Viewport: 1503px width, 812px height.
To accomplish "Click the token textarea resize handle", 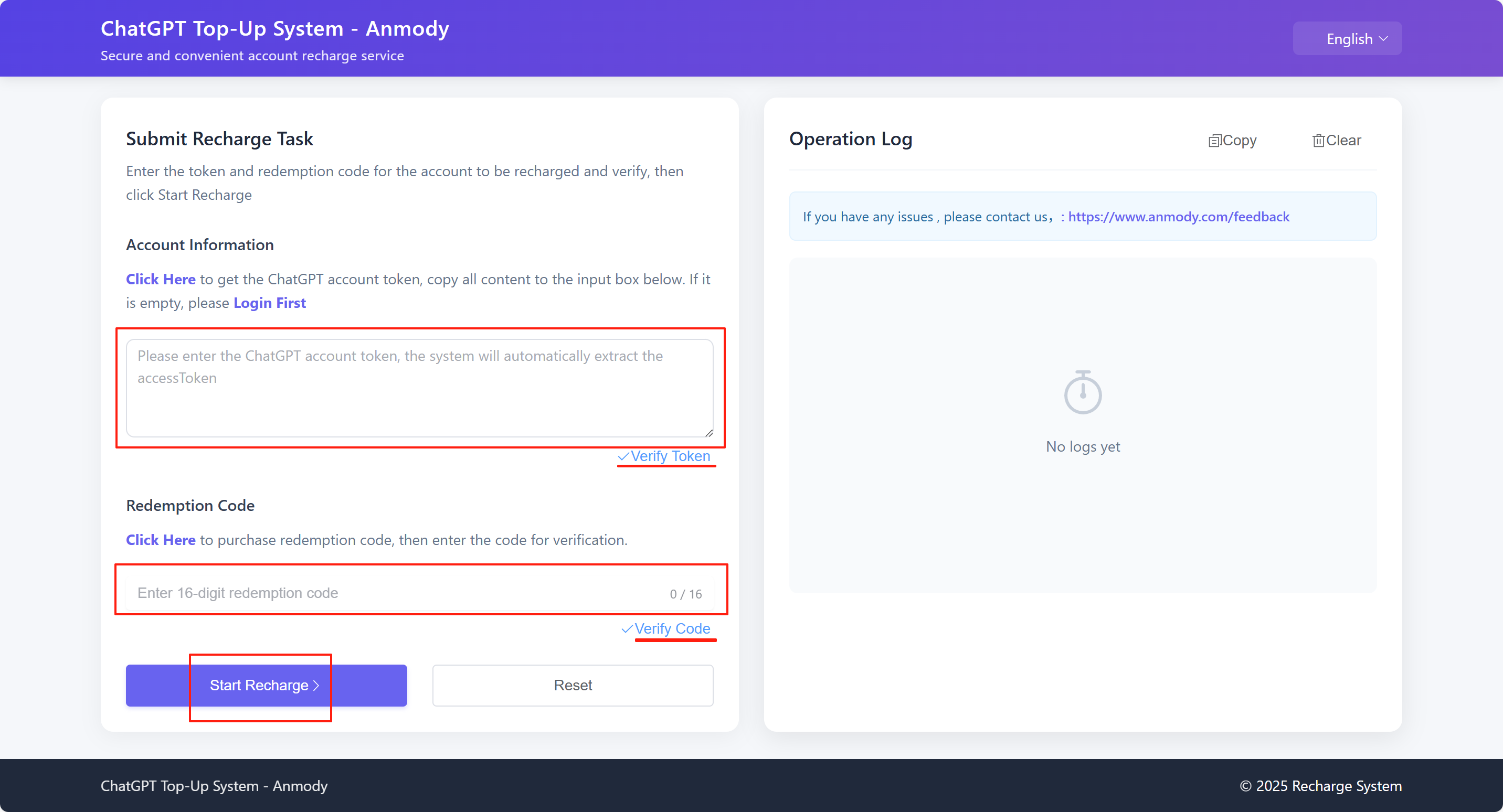I will pyautogui.click(x=708, y=432).
